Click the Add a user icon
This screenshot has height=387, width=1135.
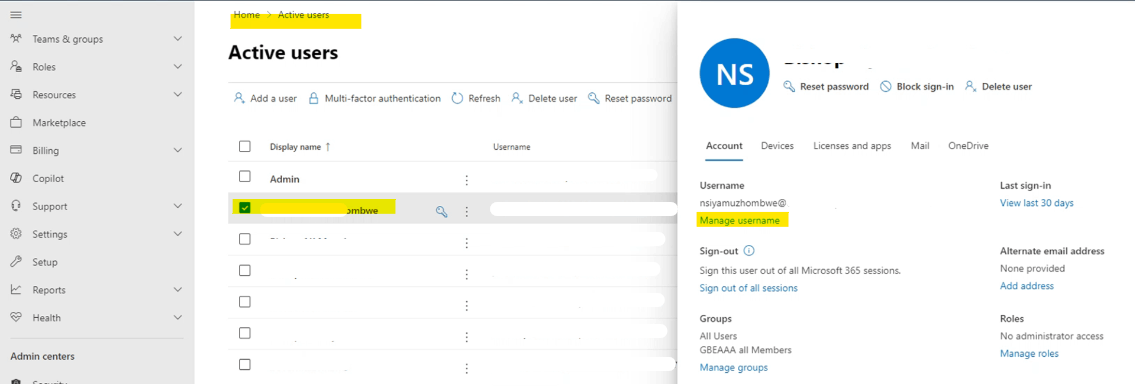[x=239, y=98]
